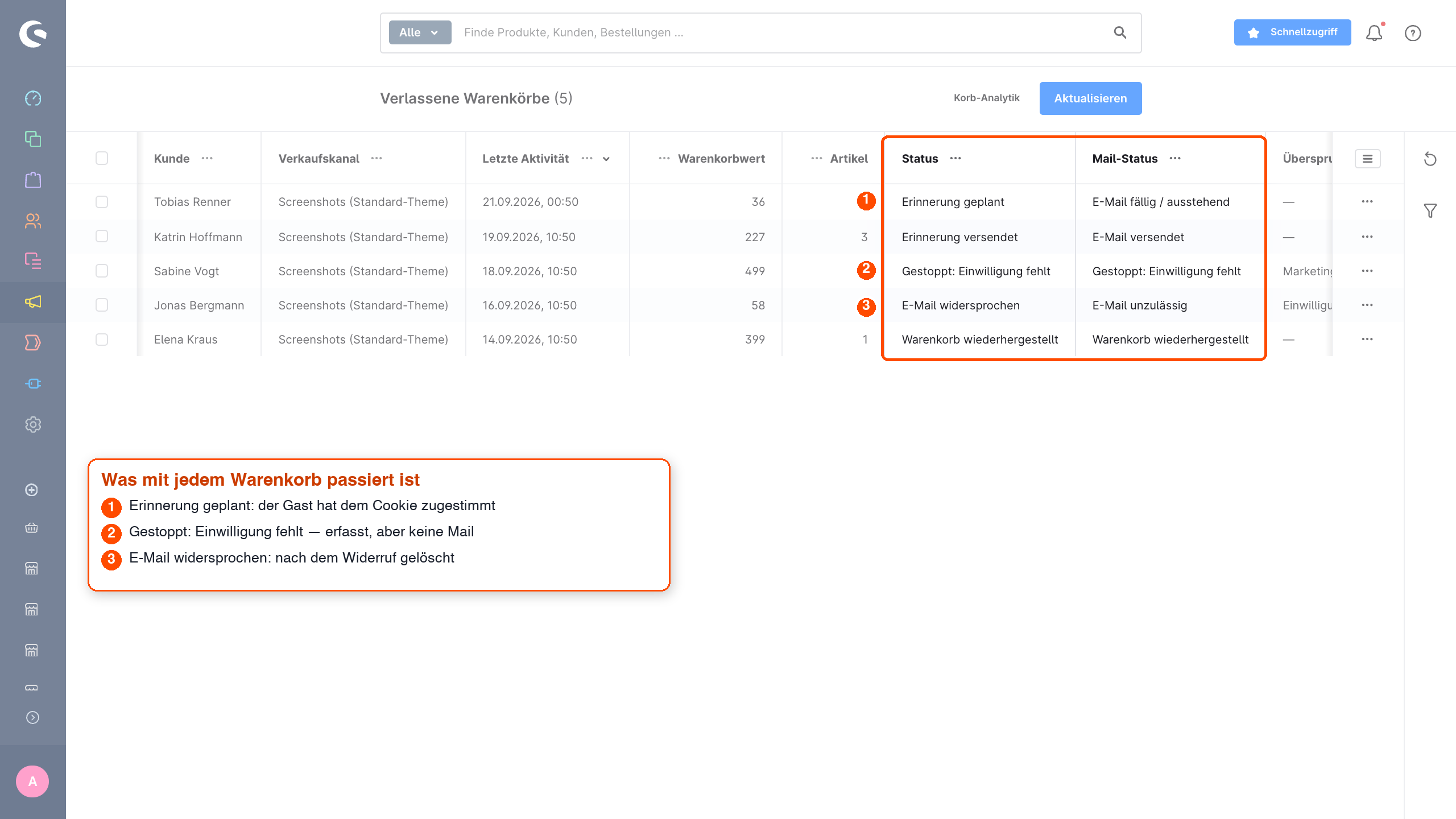Select the Katrin Hoffmann row checkbox

tap(102, 236)
